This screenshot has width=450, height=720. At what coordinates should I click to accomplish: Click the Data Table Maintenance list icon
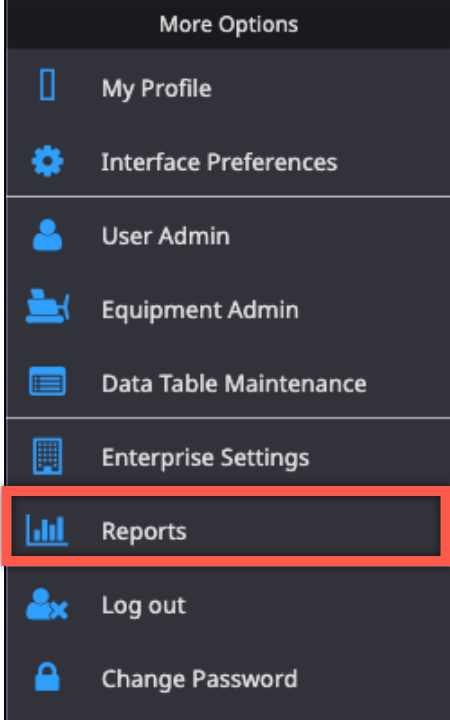coord(47,381)
